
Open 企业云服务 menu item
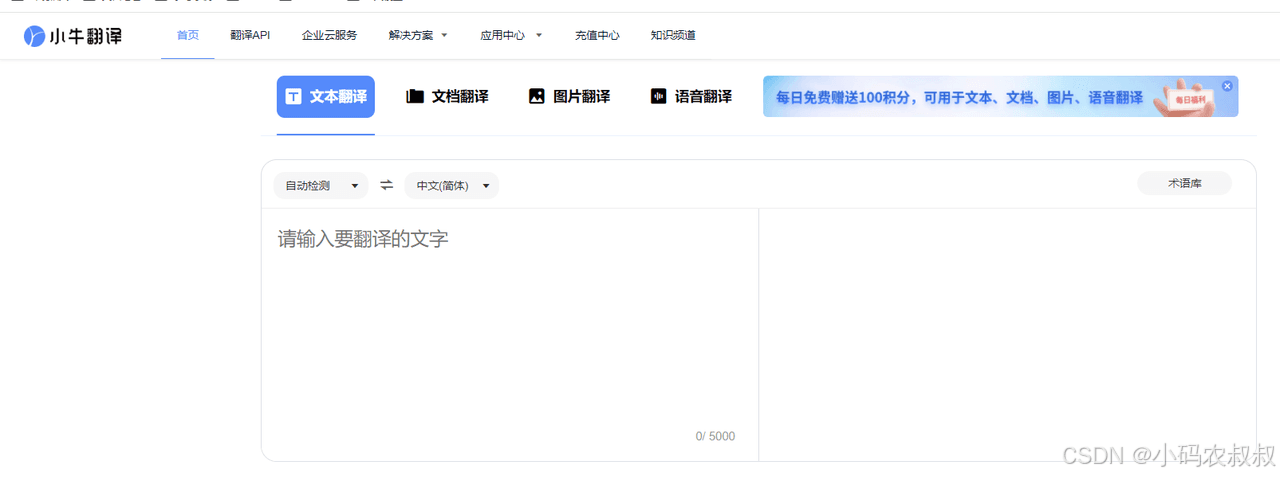[329, 35]
